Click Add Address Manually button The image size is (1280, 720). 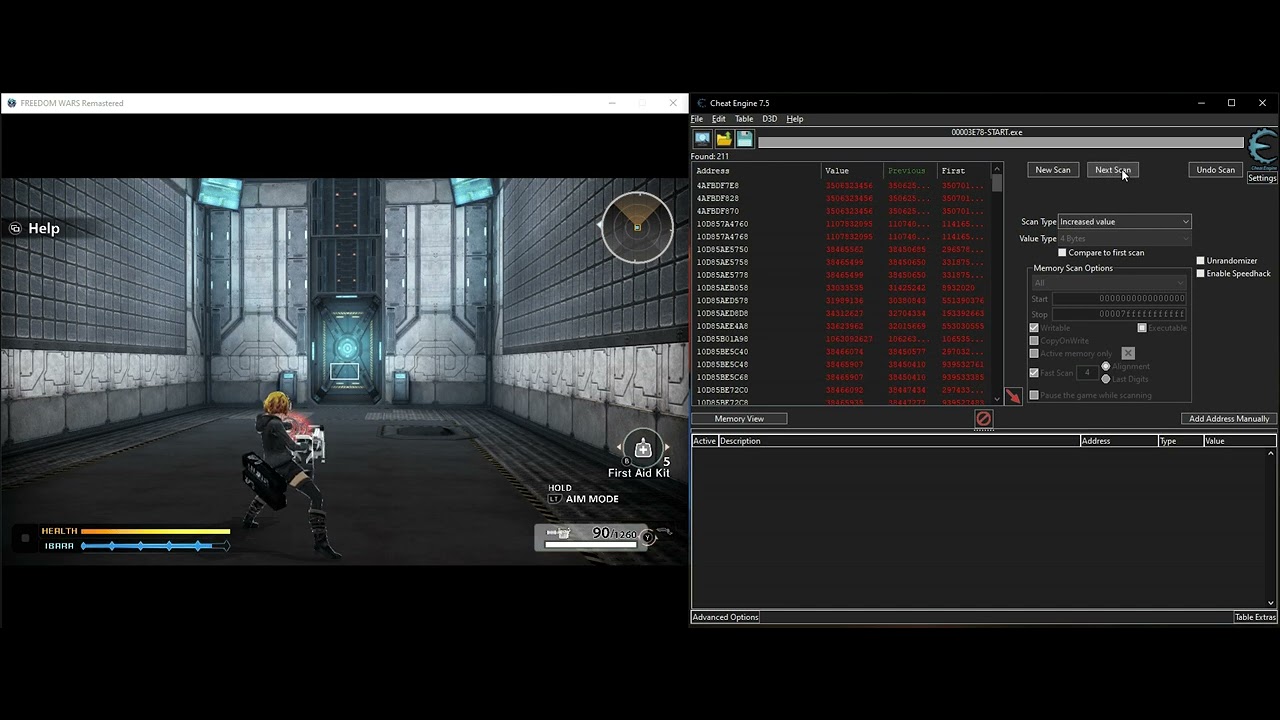[1229, 419]
